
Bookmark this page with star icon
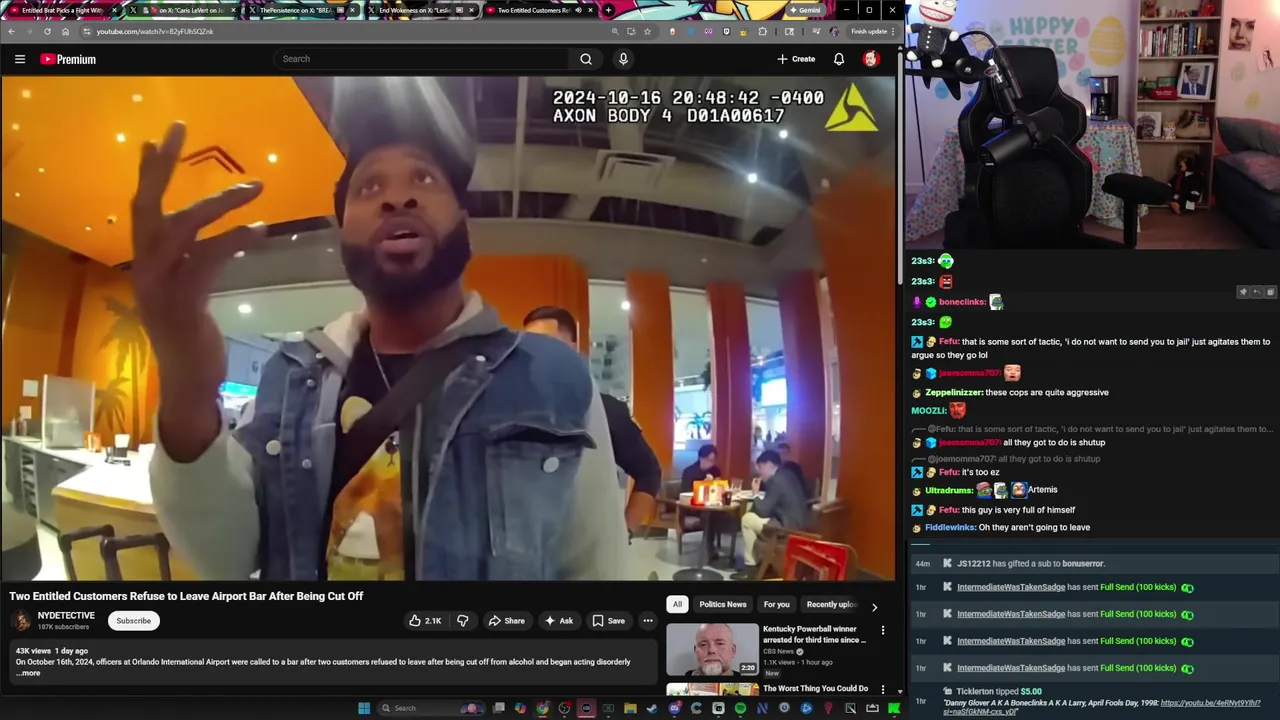coord(647,31)
